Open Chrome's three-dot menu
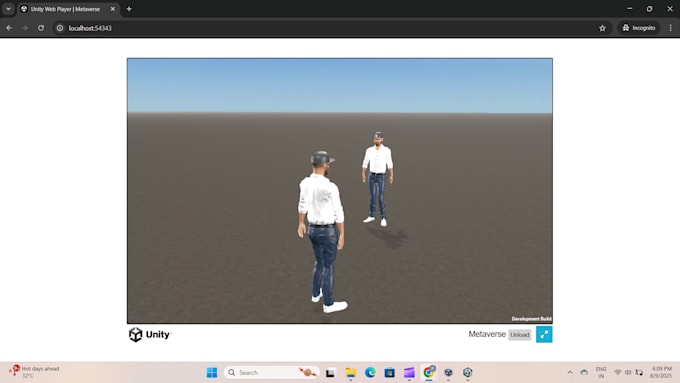Image resolution: width=680 pixels, height=383 pixels. point(670,28)
